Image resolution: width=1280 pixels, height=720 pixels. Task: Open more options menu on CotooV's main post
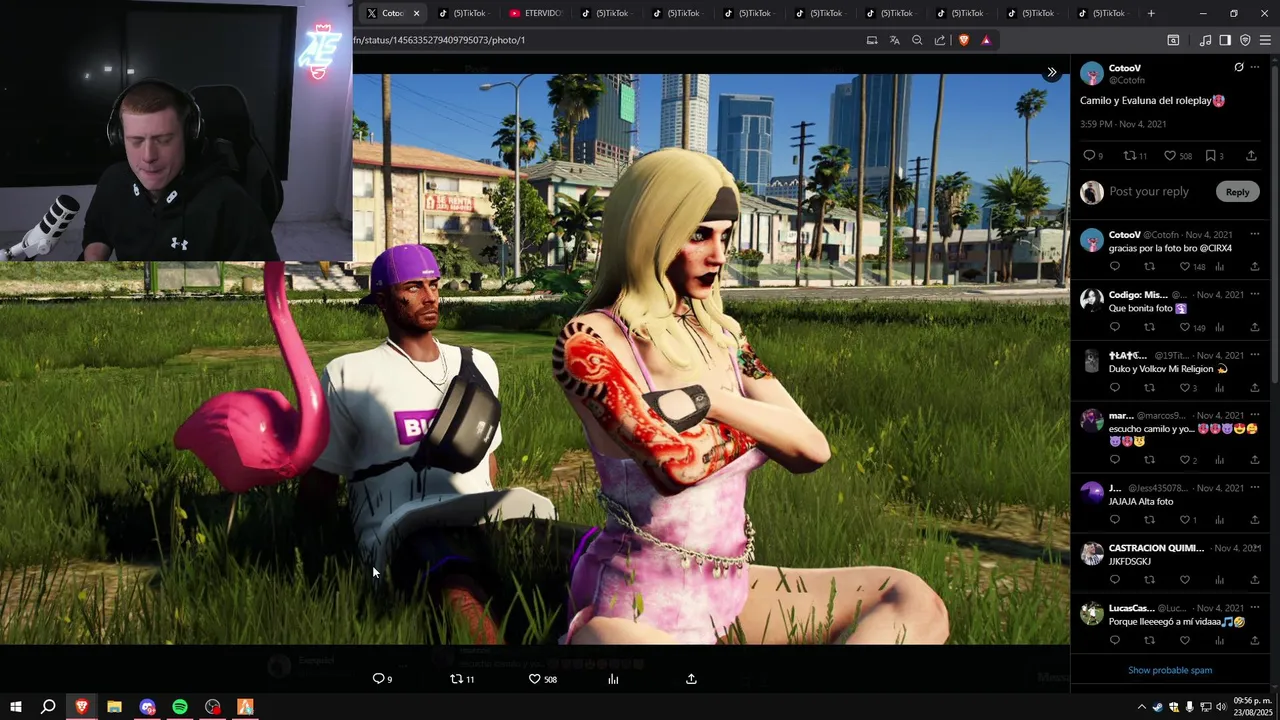1255,67
